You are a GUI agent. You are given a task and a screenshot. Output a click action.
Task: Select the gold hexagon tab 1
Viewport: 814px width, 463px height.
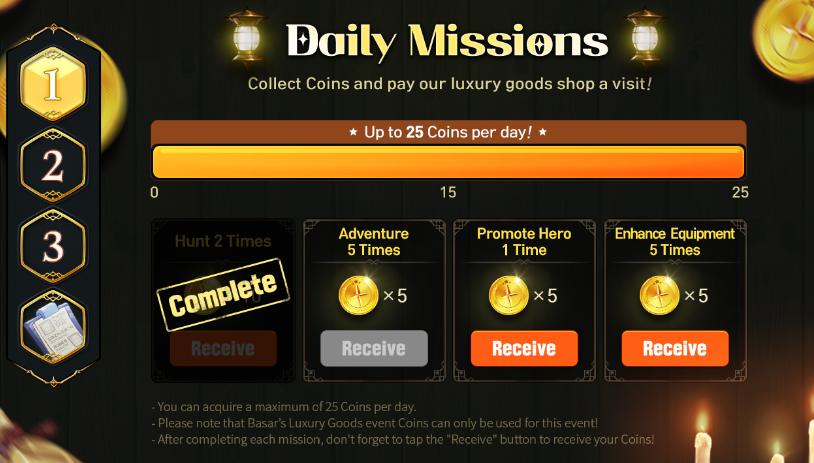[x=53, y=84]
